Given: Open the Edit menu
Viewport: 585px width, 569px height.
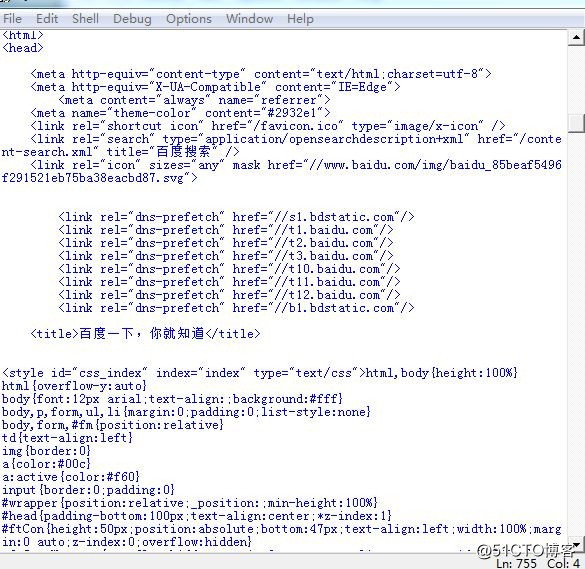Looking at the screenshot, I should click(47, 19).
